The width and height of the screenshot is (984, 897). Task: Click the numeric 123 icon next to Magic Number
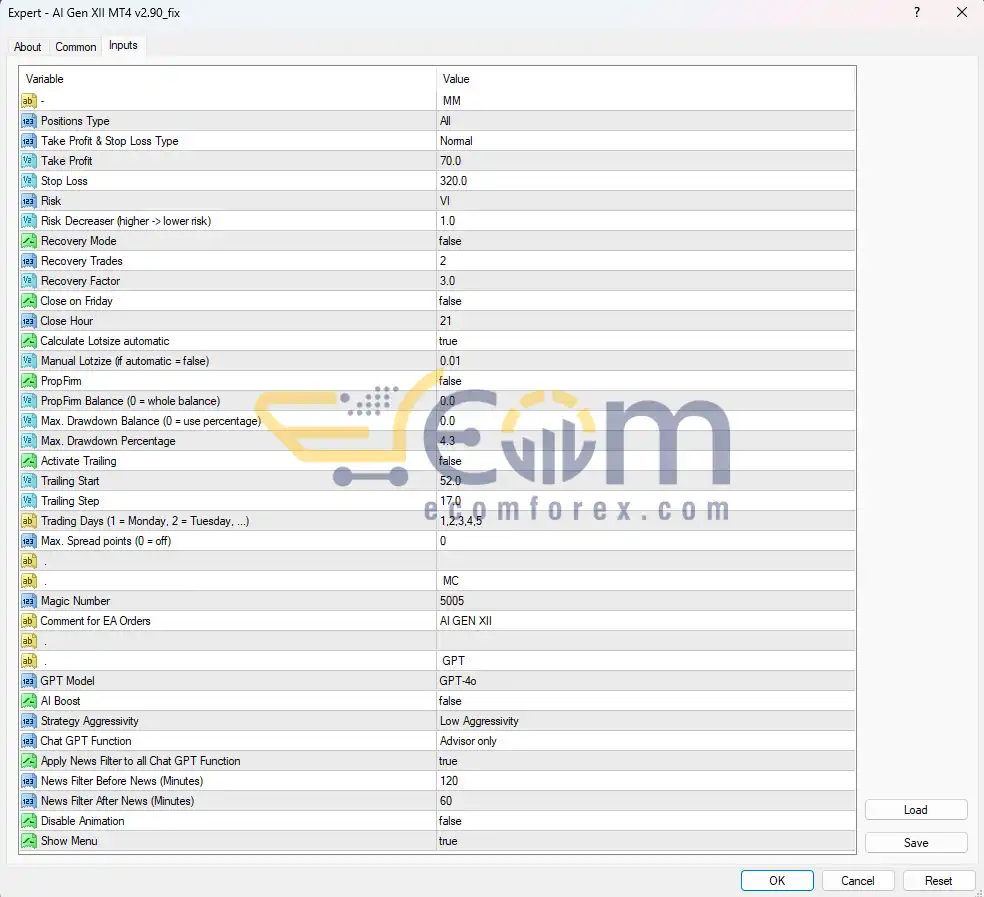pos(27,601)
